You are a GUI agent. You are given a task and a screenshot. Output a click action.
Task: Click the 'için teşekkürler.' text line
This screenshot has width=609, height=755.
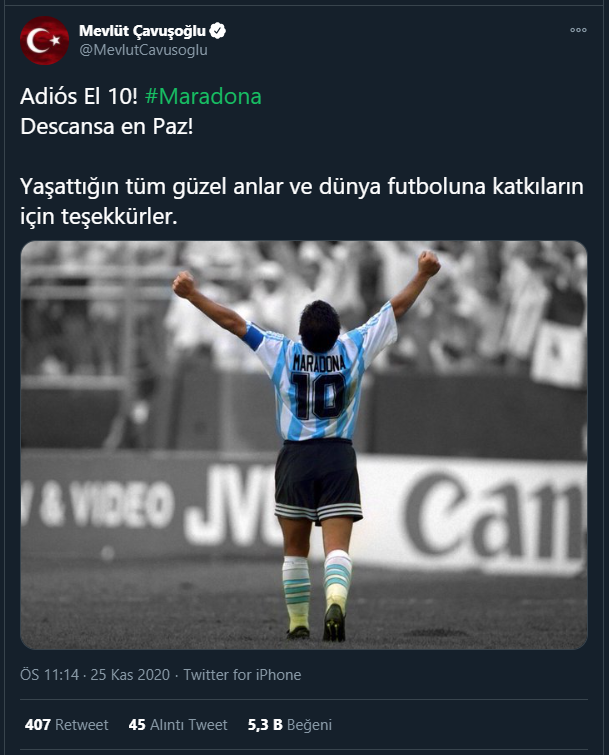99,217
